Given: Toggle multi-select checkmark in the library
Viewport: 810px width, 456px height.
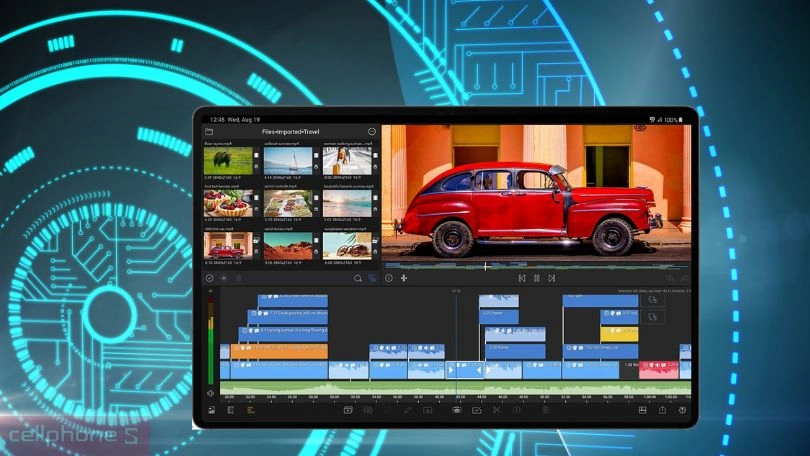Looking at the screenshot, I should pos(209,278).
